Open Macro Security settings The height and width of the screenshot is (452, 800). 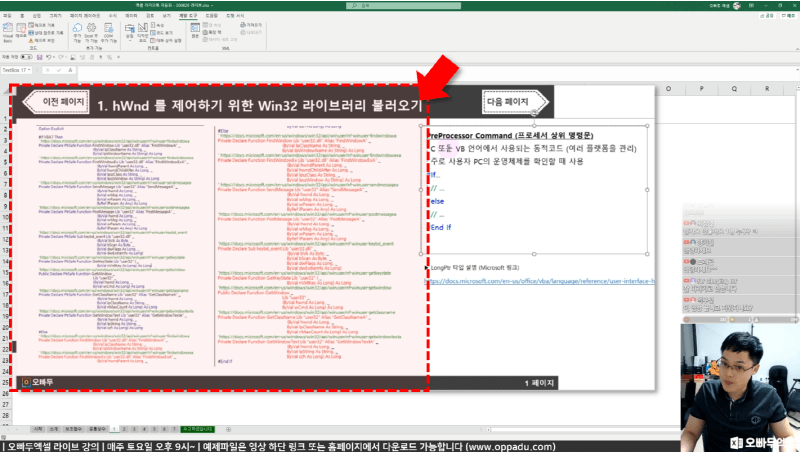tap(41, 40)
